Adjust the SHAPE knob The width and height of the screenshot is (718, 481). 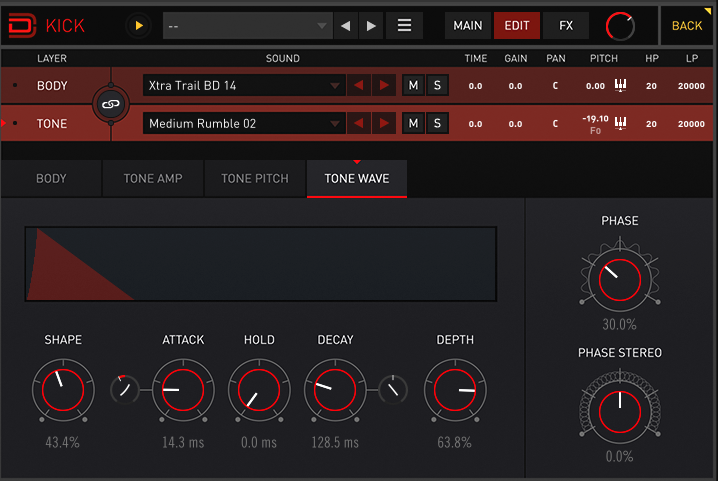pyautogui.click(x=63, y=390)
